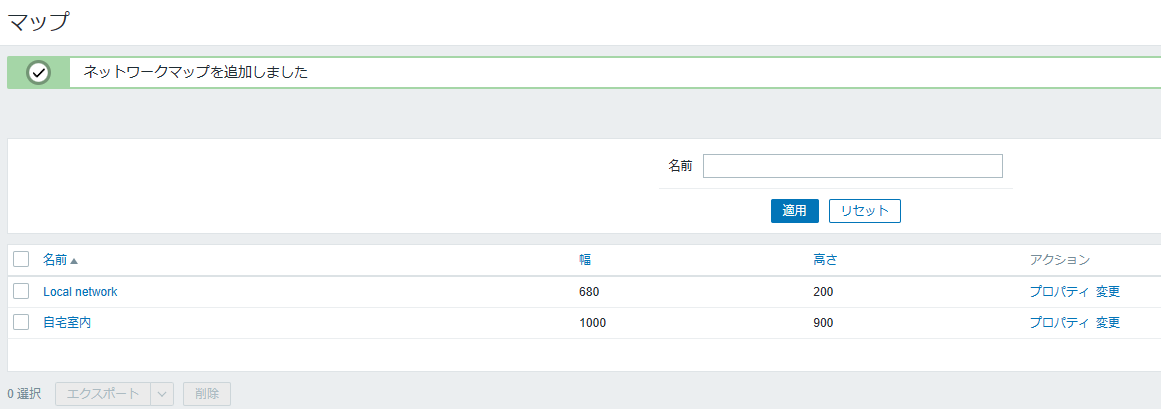Open the 自宅室内 map link
Screen dimensions: 1161x409
[x=67, y=323]
